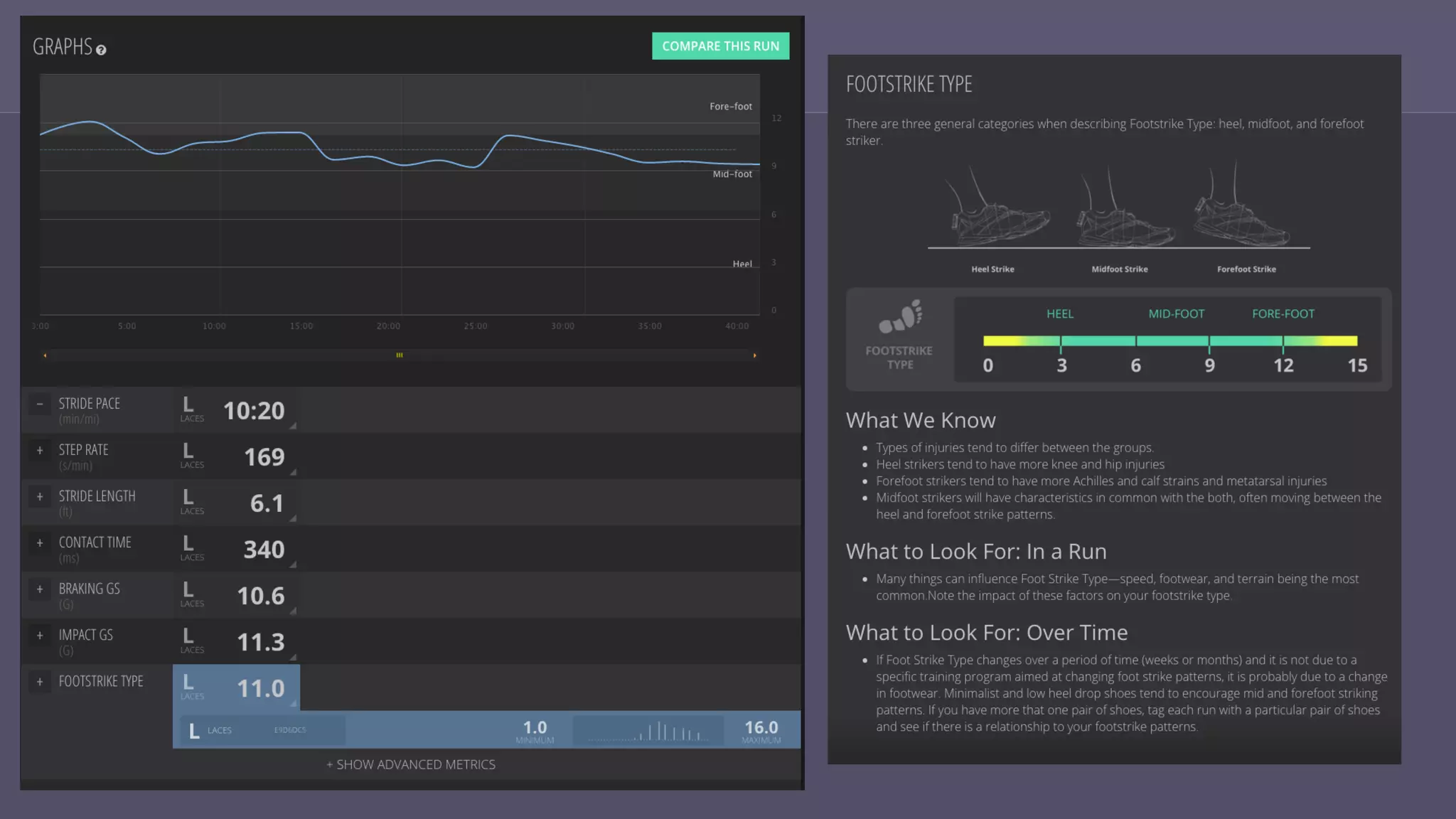Click the Graphs help question-mark icon
This screenshot has width=1456, height=819.
101,50
